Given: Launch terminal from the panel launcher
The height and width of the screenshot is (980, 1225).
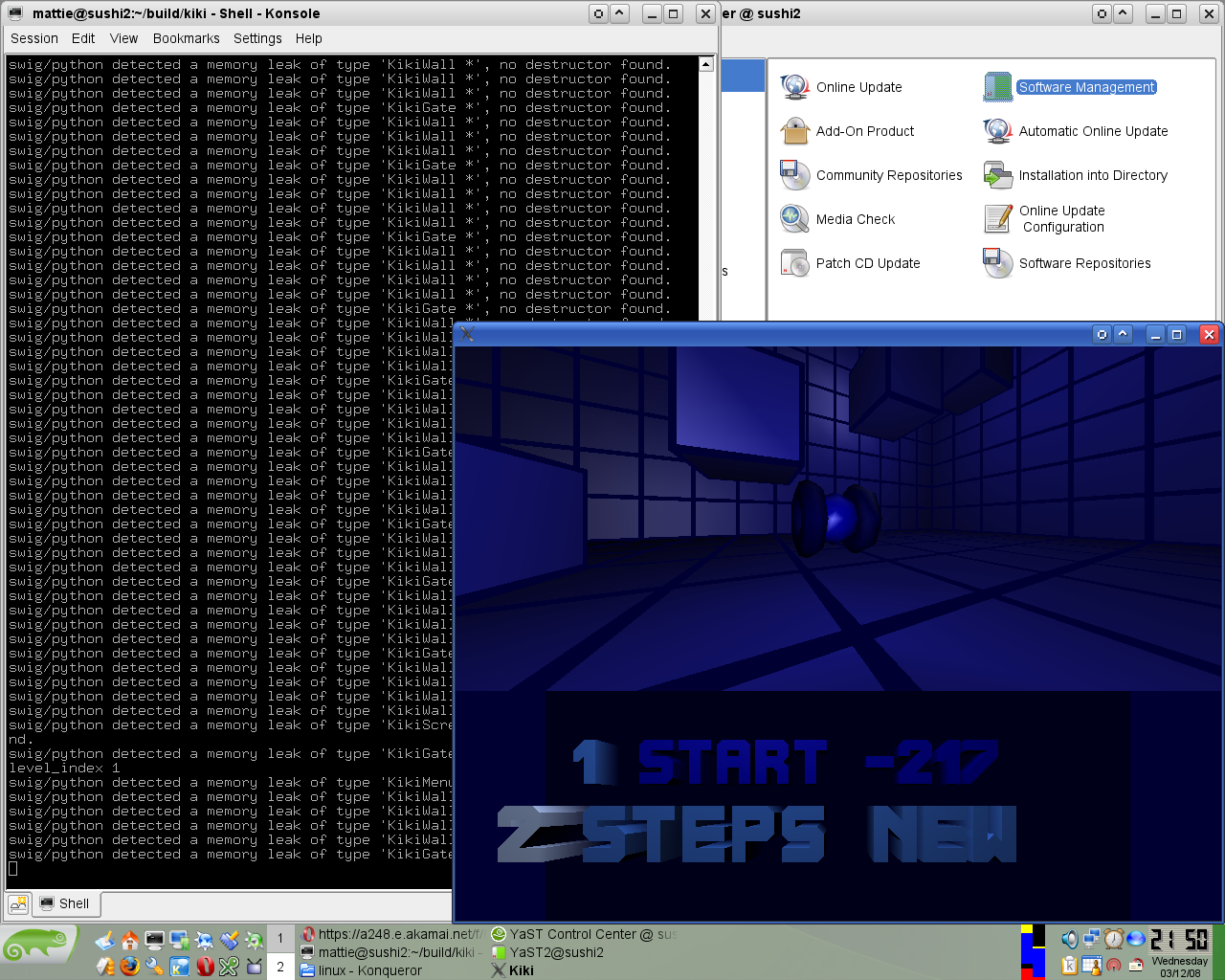Looking at the screenshot, I should (154, 940).
